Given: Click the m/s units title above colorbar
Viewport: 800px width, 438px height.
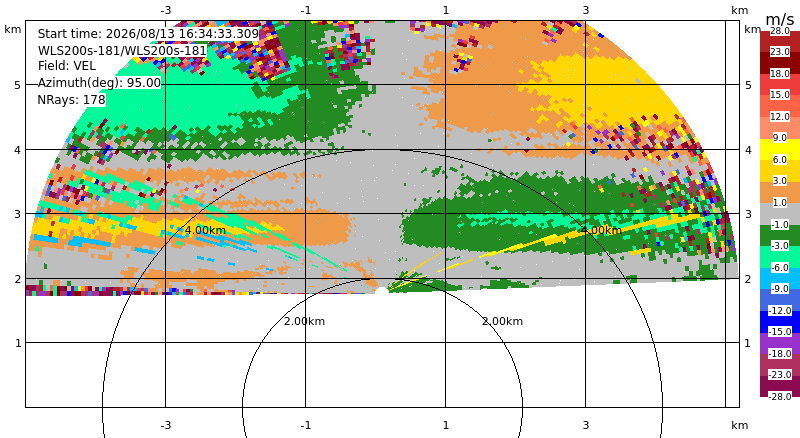Looking at the screenshot, I should pyautogui.click(x=780, y=19).
